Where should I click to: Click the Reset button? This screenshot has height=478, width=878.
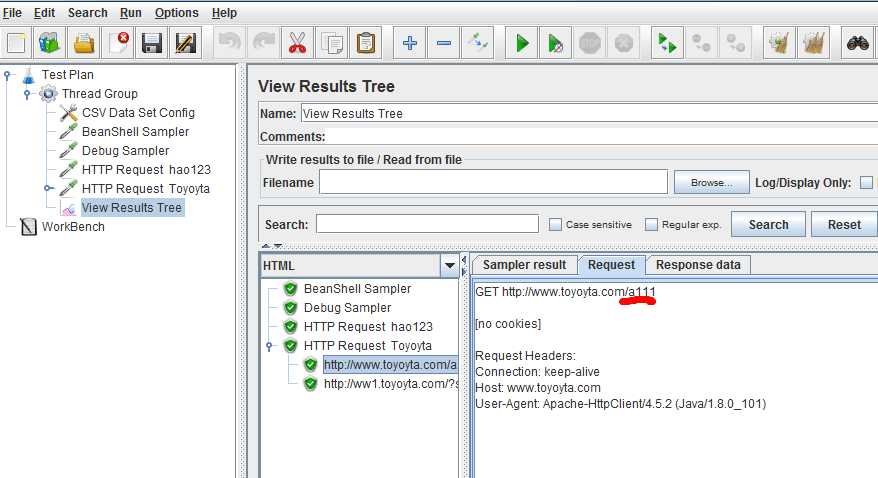pyautogui.click(x=844, y=224)
